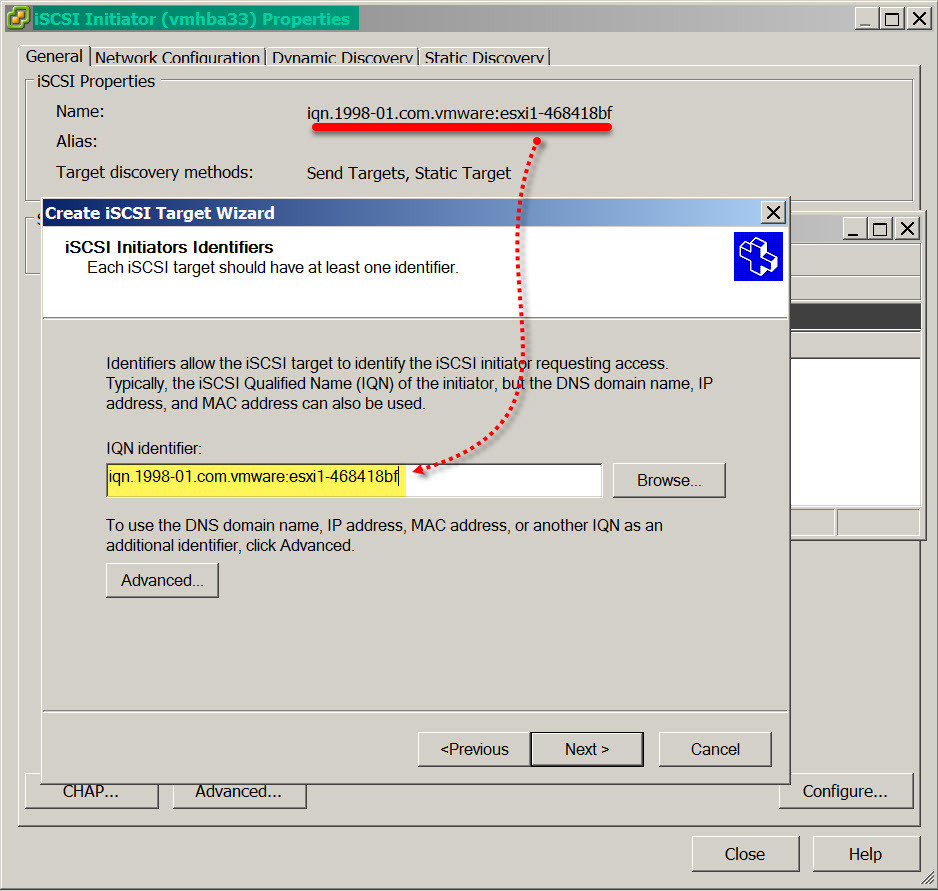Continue with the Next > button
Viewport: 938px width, 891px height.
[587, 749]
